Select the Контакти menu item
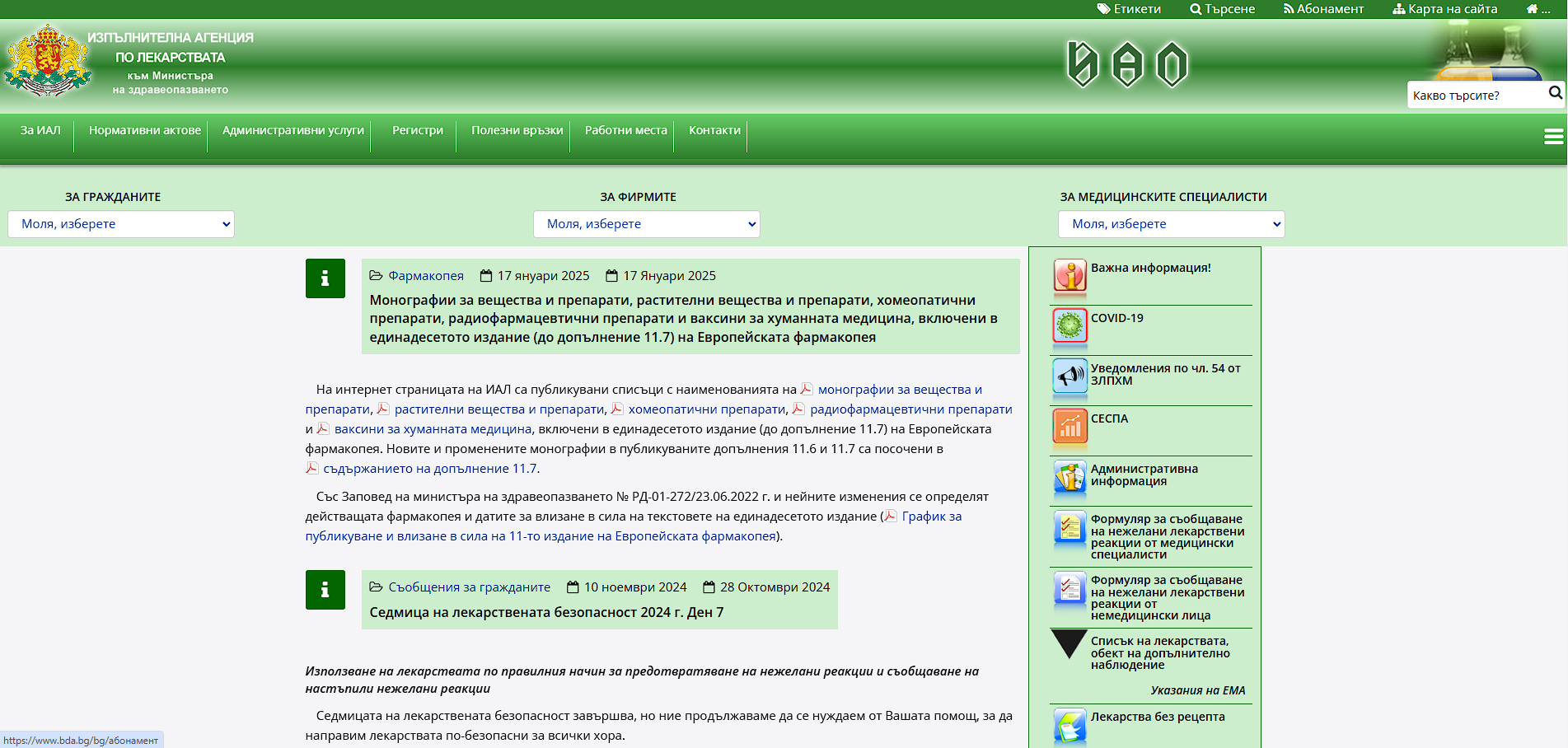This screenshot has width=1568, height=748. click(x=714, y=130)
